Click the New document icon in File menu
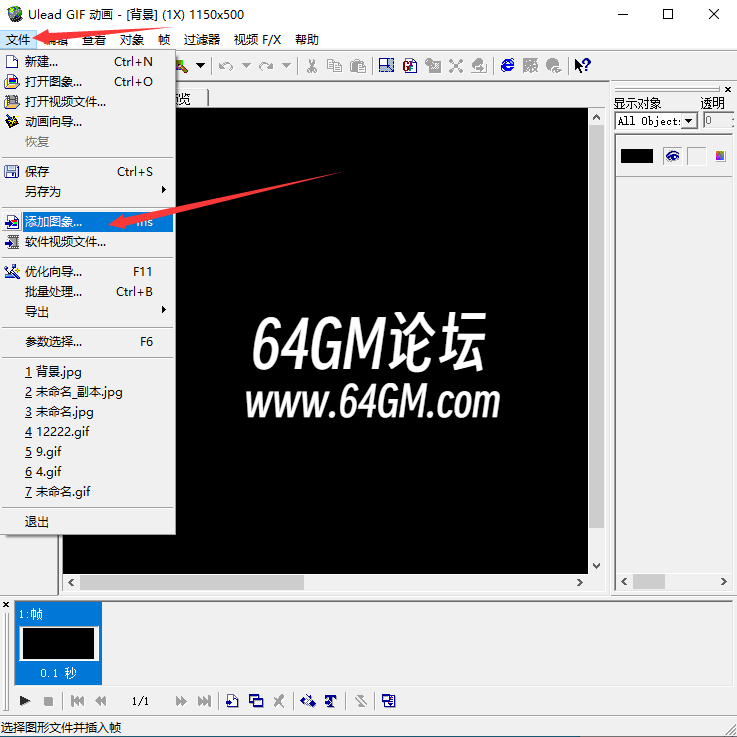 pyautogui.click(x=12, y=62)
